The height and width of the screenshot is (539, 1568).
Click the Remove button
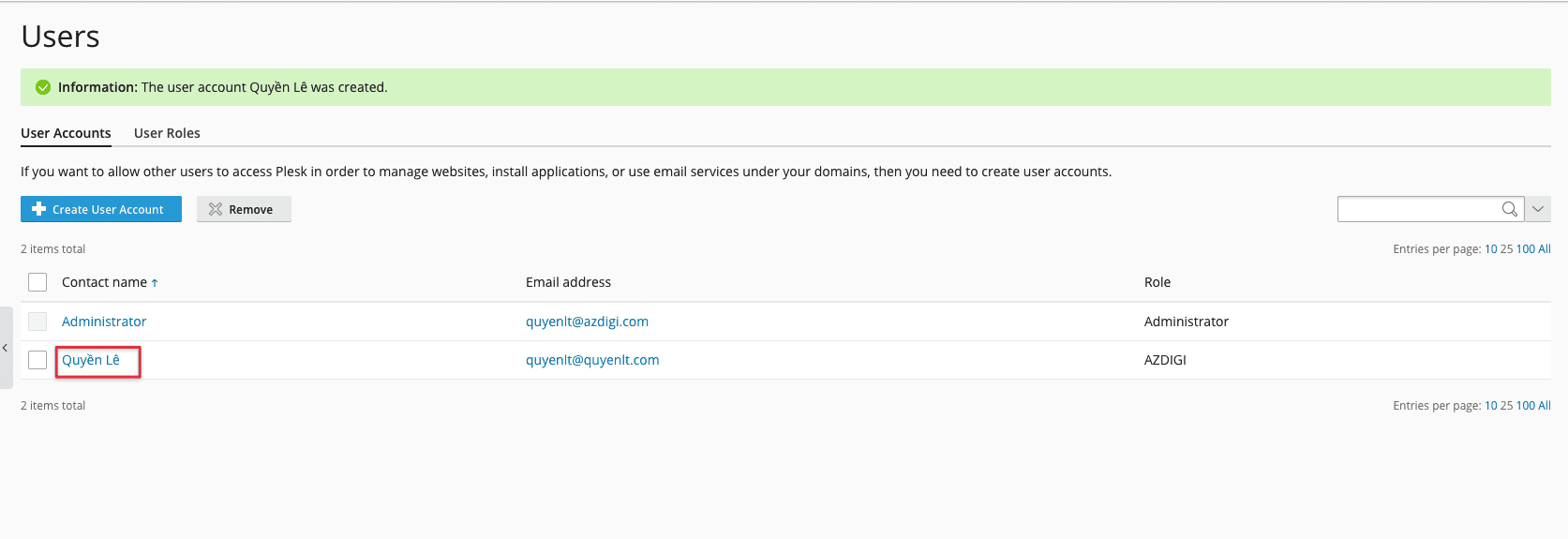(244, 209)
